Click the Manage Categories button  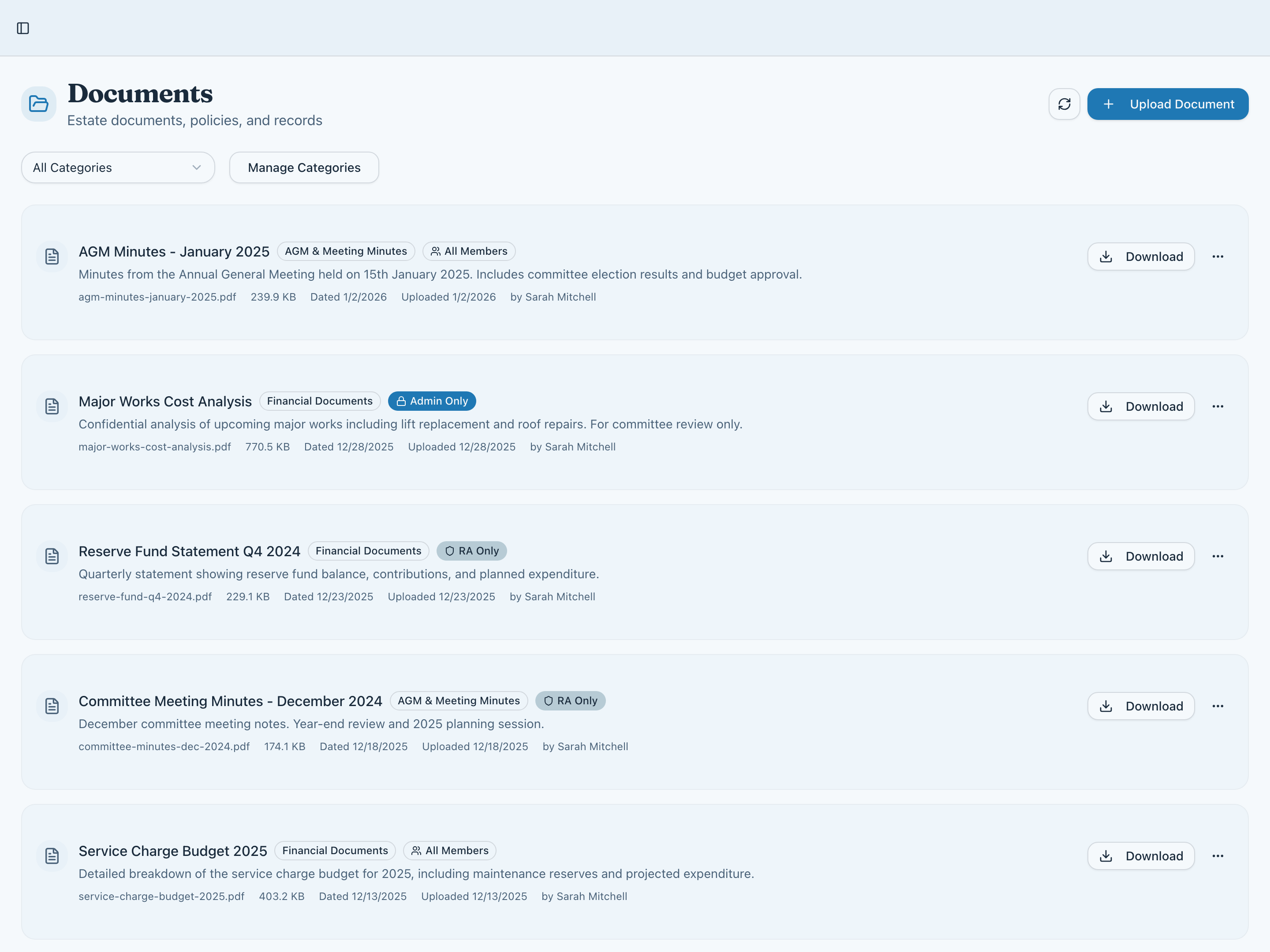[x=304, y=167]
